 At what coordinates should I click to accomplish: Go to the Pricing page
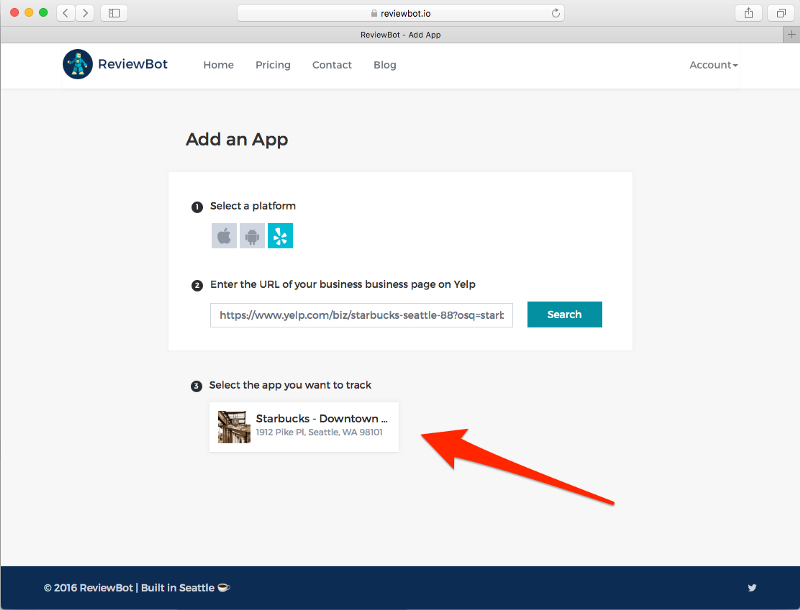click(x=272, y=65)
